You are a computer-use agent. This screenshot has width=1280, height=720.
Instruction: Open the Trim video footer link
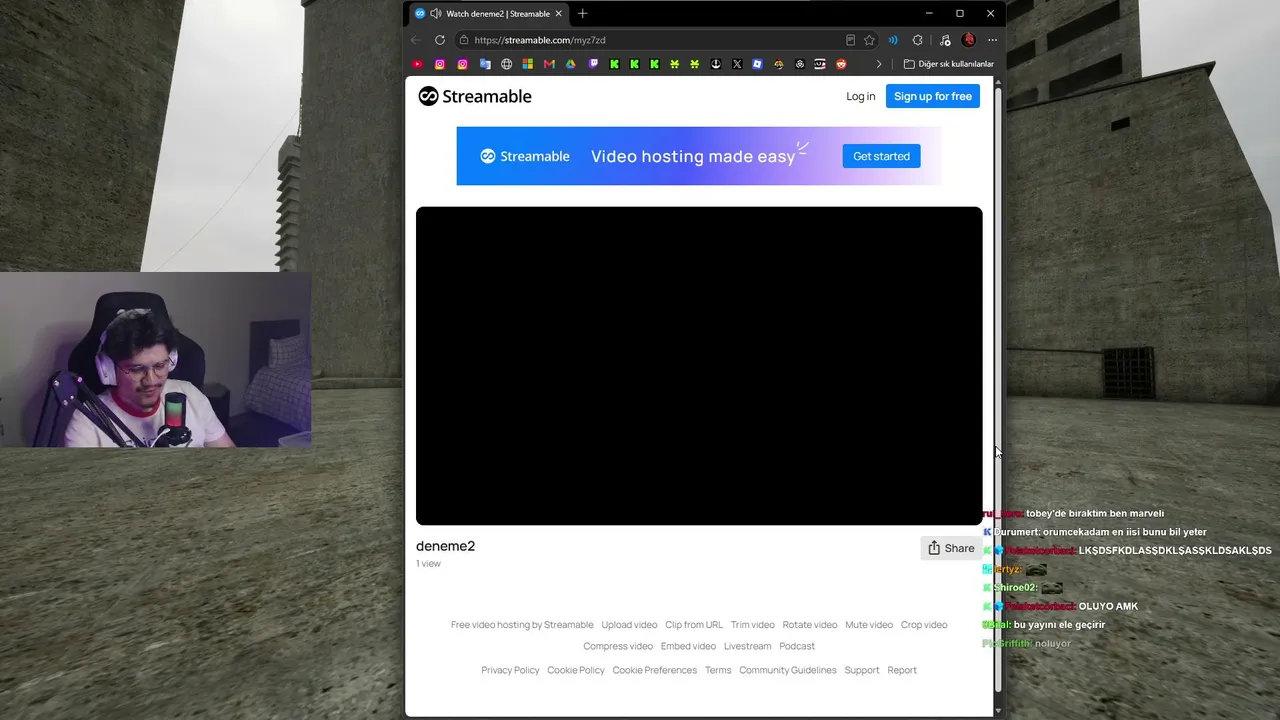click(752, 625)
